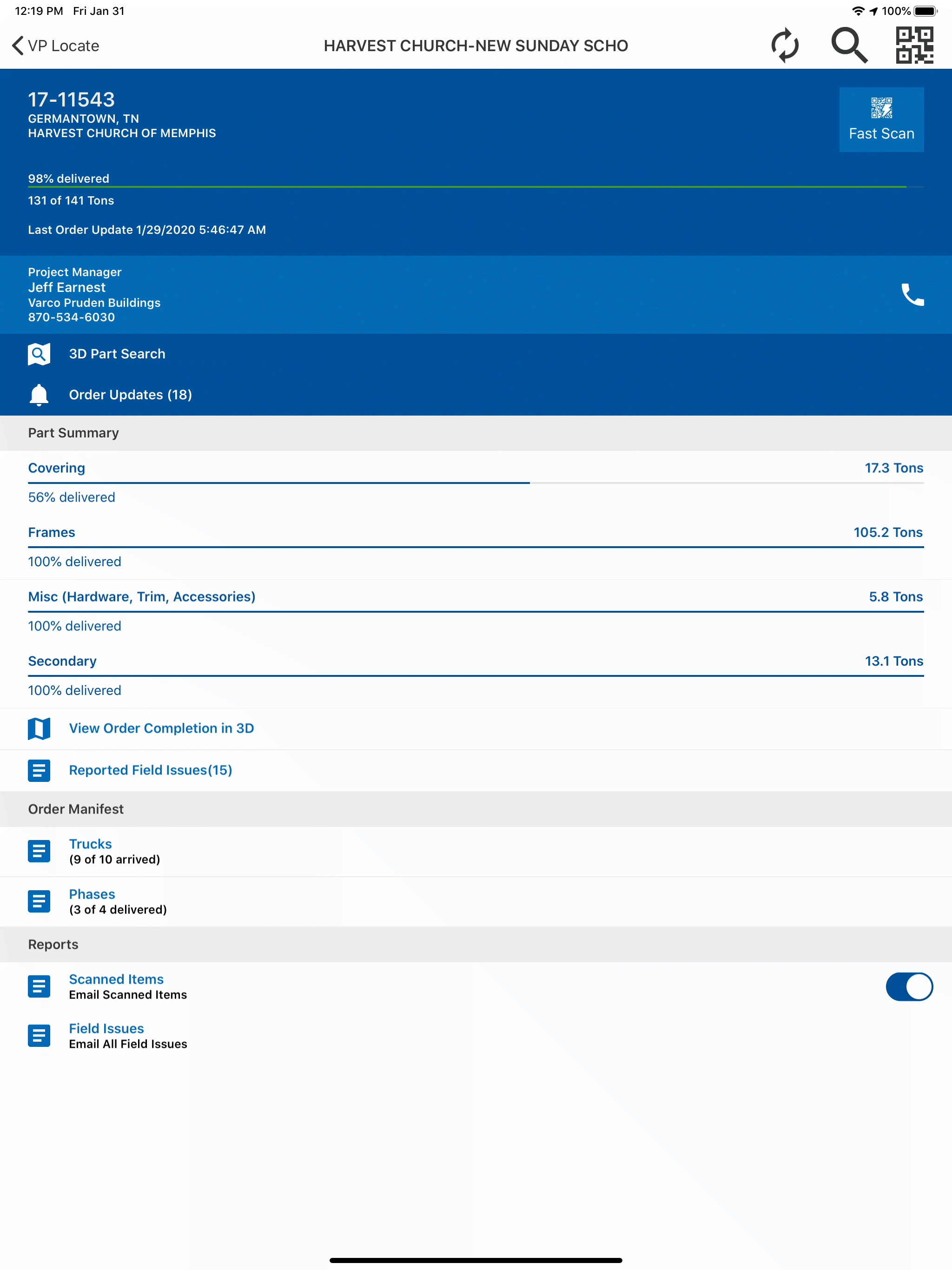Viewport: 952px width, 1270px height.
Task: Tap the Trucks document icon
Action: click(39, 852)
